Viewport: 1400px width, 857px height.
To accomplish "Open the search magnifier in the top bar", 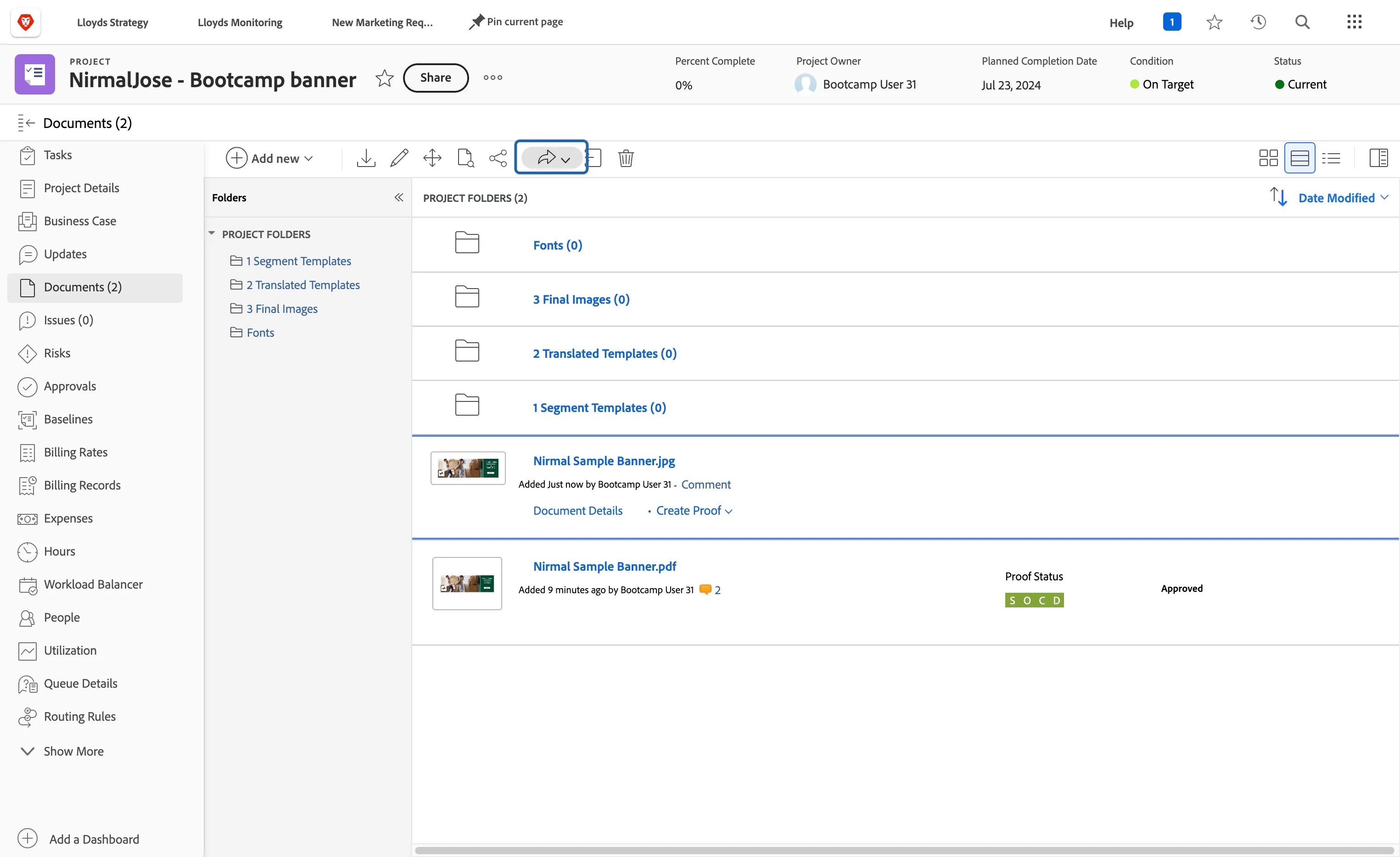I will [1302, 22].
